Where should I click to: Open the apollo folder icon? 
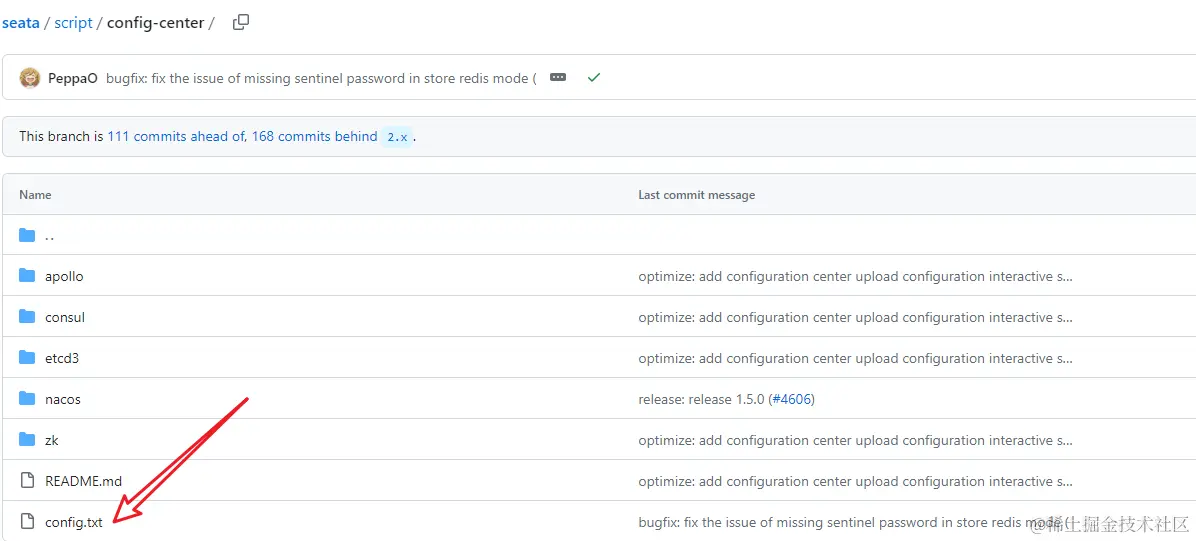[x=27, y=276]
